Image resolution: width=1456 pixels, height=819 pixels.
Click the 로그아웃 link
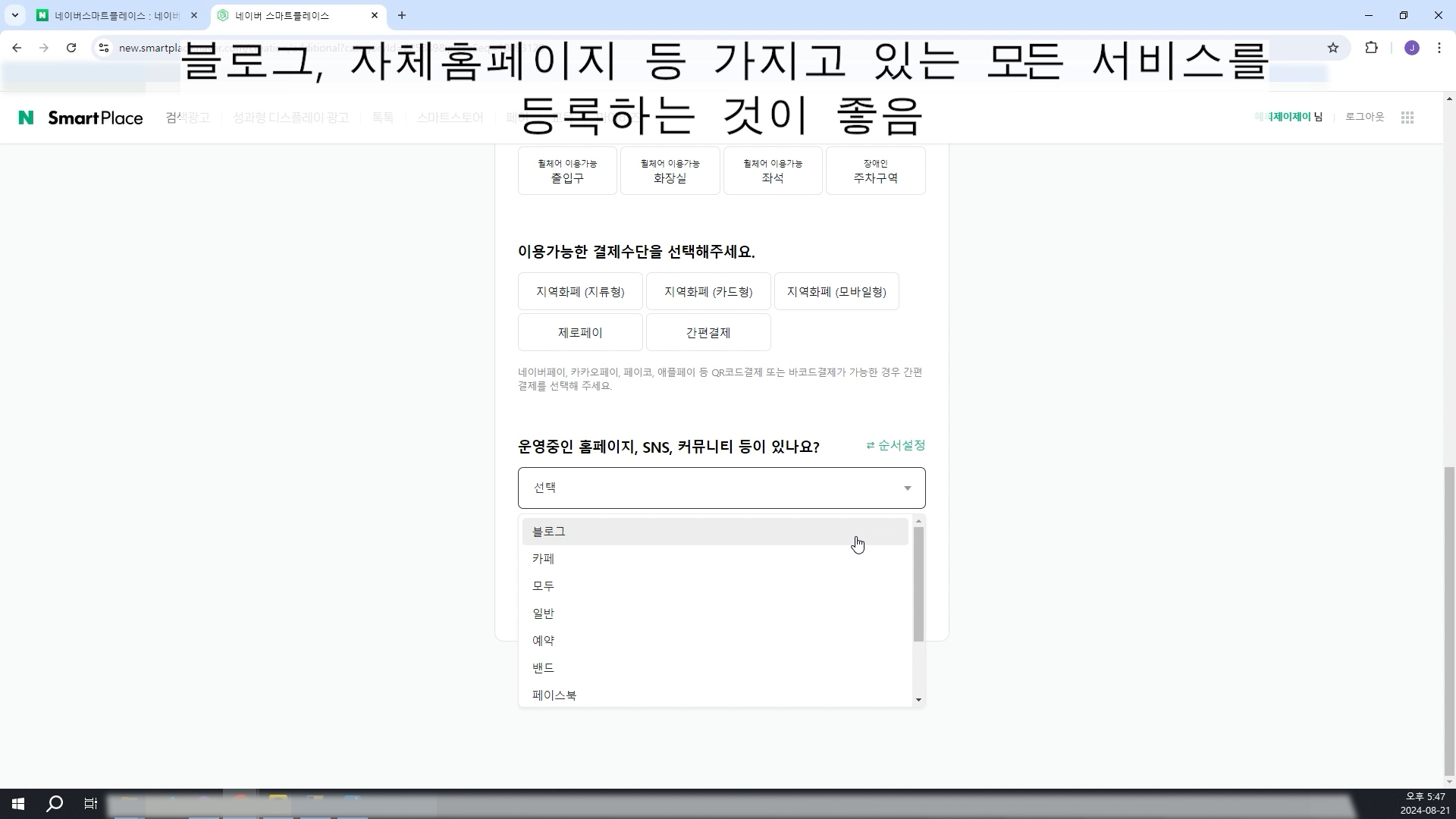click(x=1364, y=117)
